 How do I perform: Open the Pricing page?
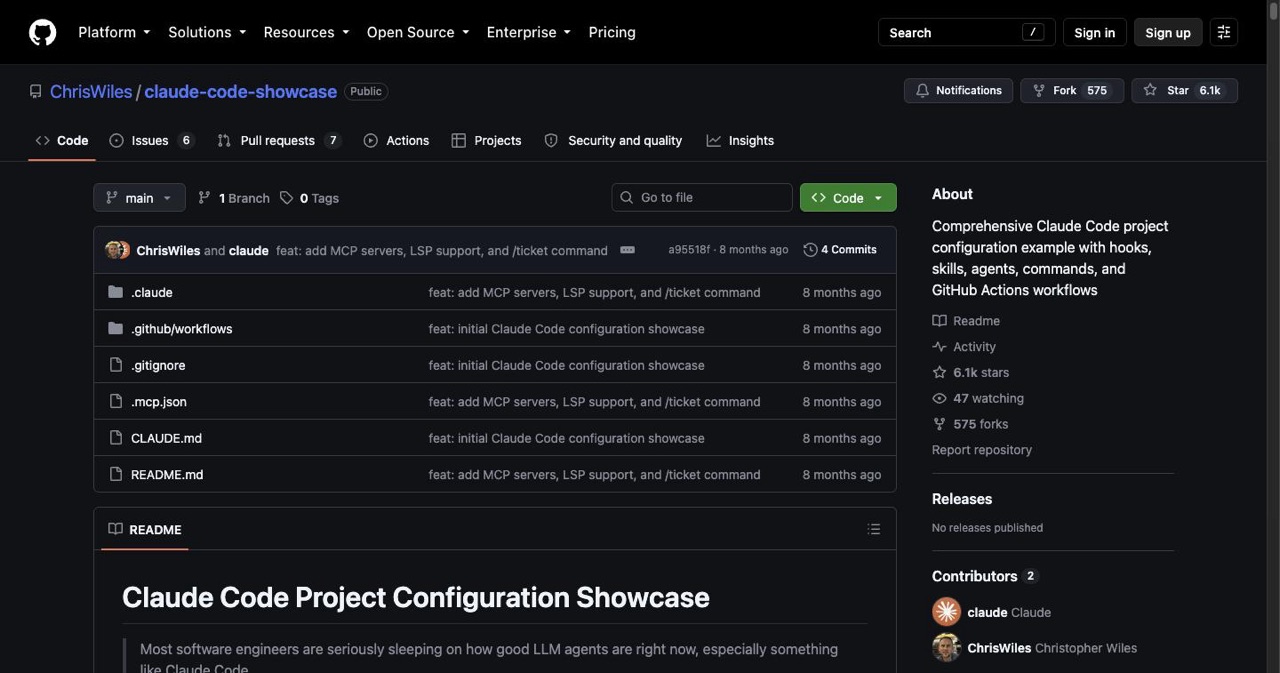click(612, 32)
